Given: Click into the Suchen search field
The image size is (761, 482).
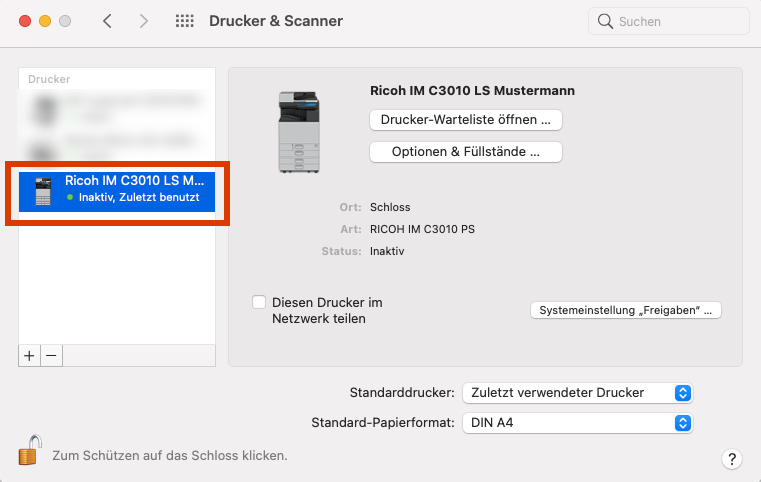Looking at the screenshot, I should tap(669, 21).
